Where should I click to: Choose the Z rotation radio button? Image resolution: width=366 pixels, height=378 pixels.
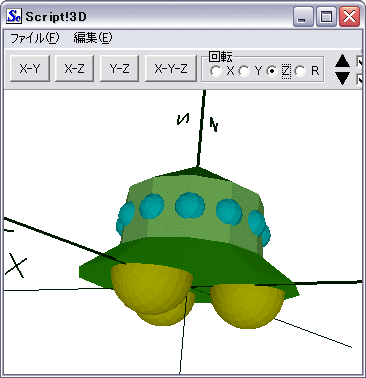pos(272,71)
